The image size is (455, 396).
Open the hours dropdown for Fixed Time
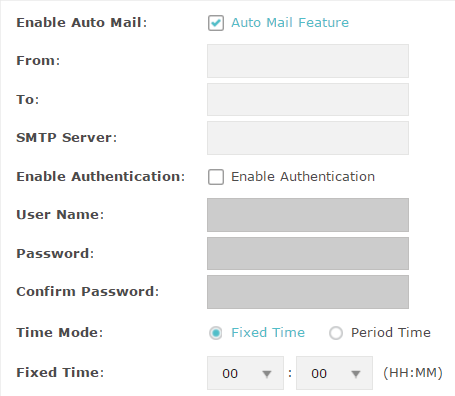point(245,373)
